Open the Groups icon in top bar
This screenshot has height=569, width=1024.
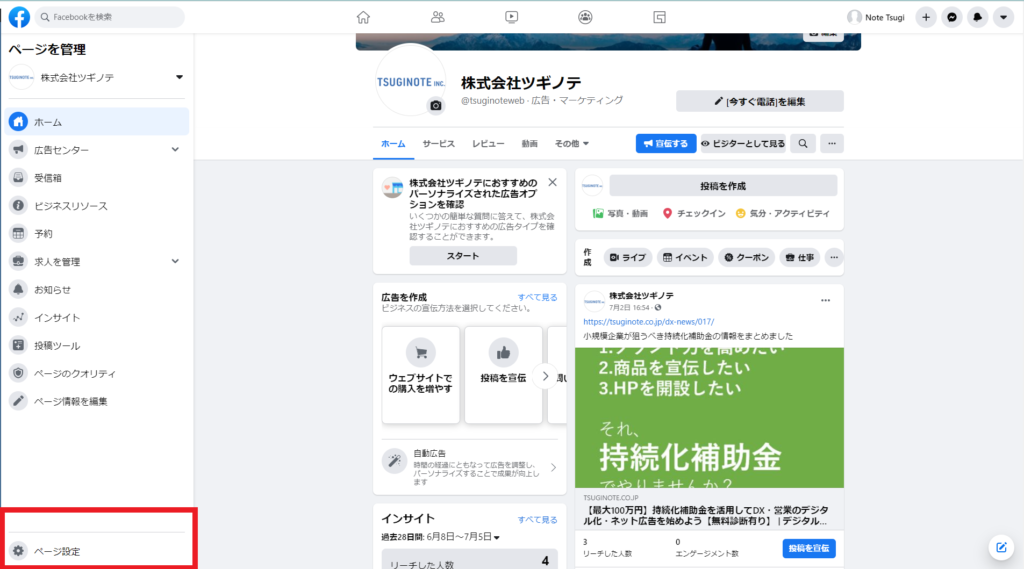(585, 18)
